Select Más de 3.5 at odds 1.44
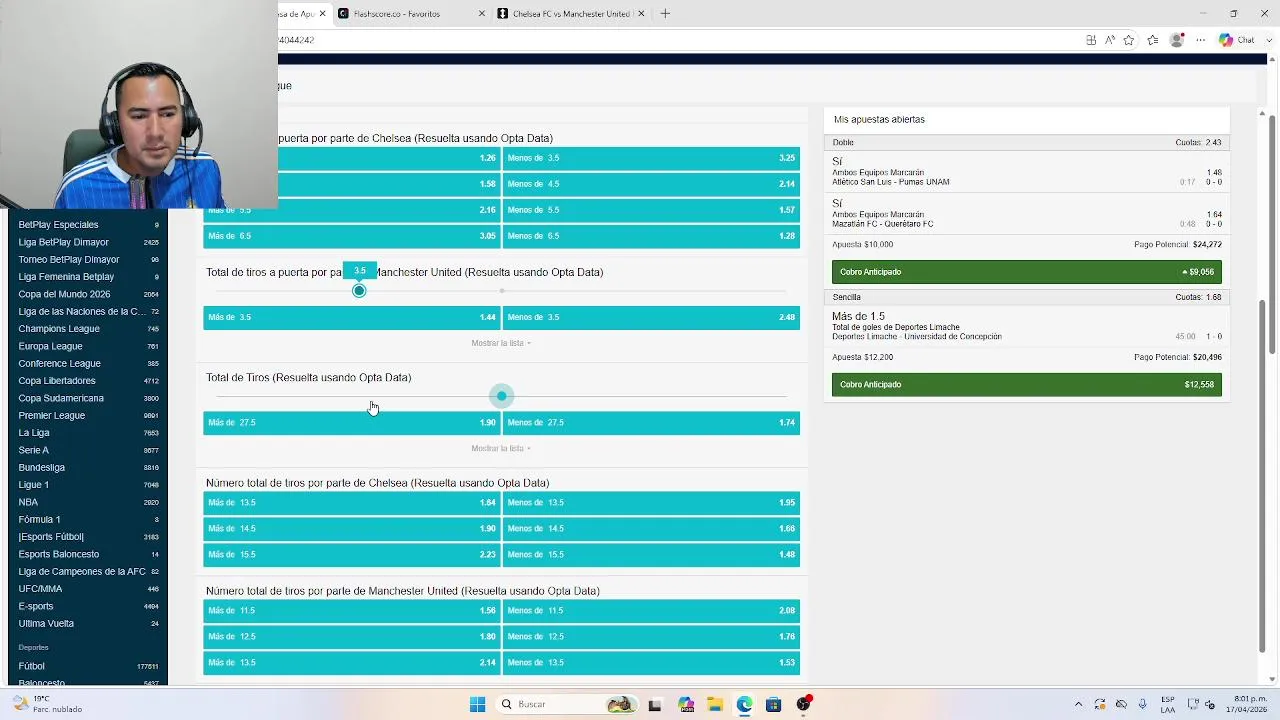 [351, 317]
